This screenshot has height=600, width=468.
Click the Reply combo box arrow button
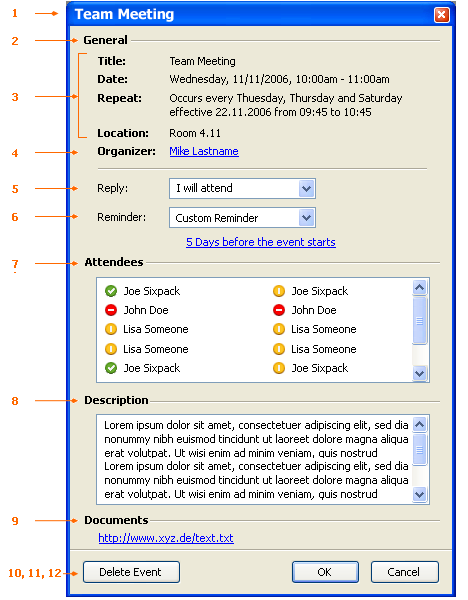point(306,188)
